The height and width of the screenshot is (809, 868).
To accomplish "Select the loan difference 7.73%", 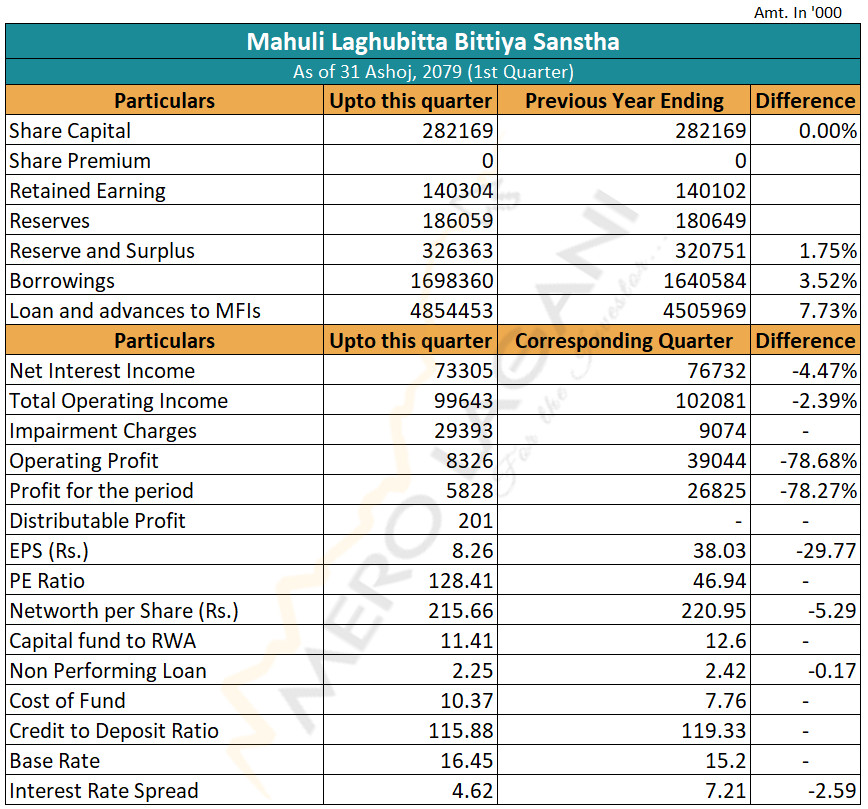I will coord(828,311).
